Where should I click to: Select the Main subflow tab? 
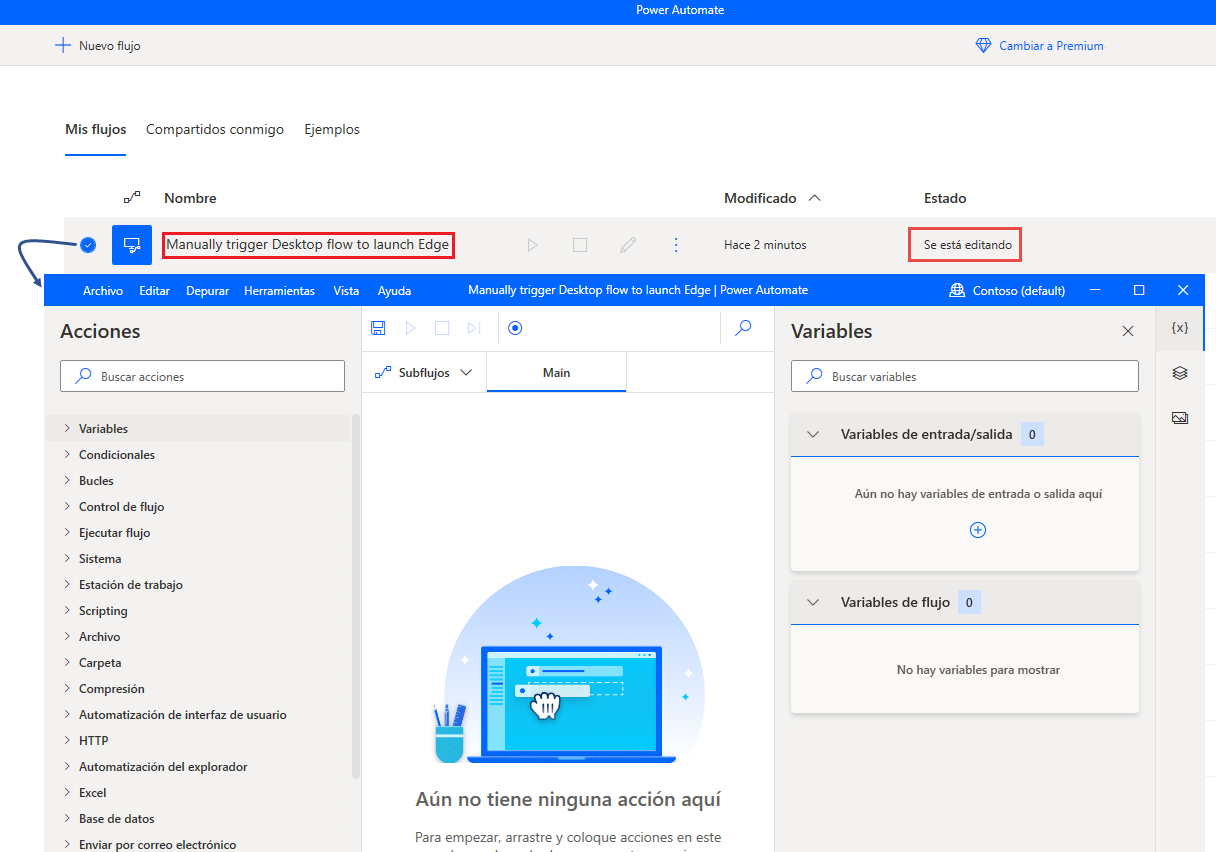tap(556, 373)
